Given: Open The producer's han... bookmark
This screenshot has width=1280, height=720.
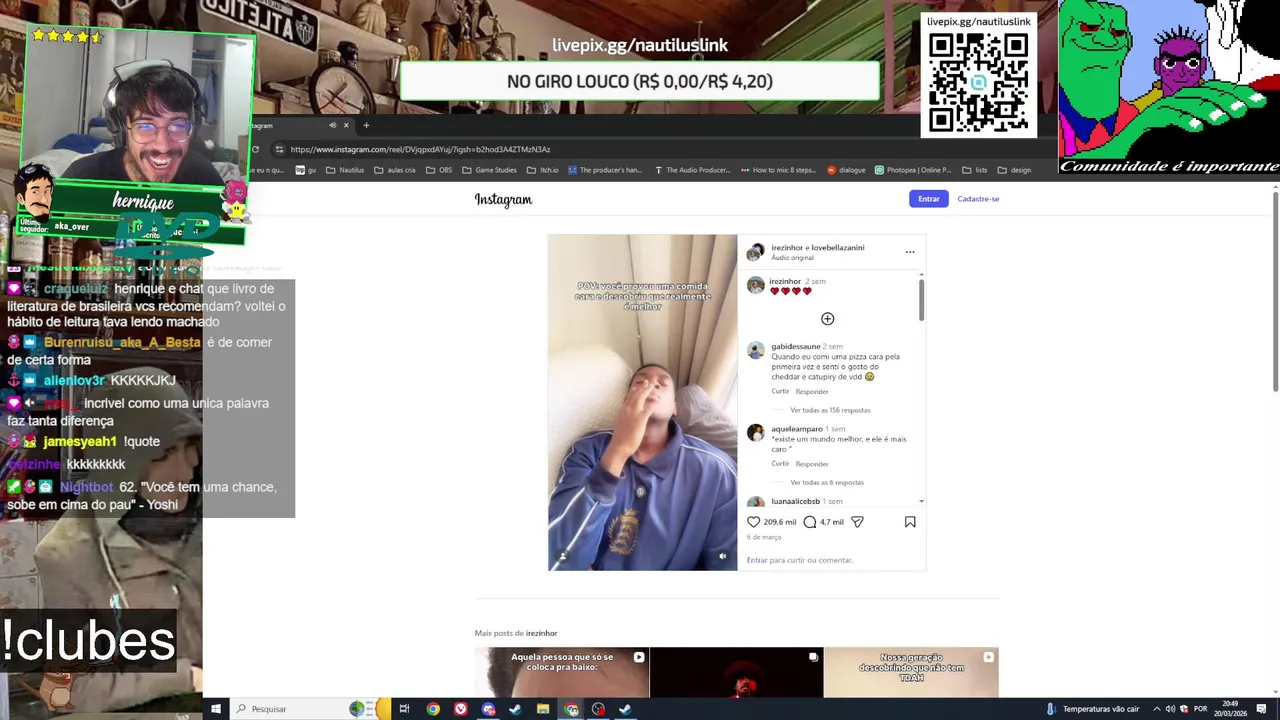Looking at the screenshot, I should point(605,170).
